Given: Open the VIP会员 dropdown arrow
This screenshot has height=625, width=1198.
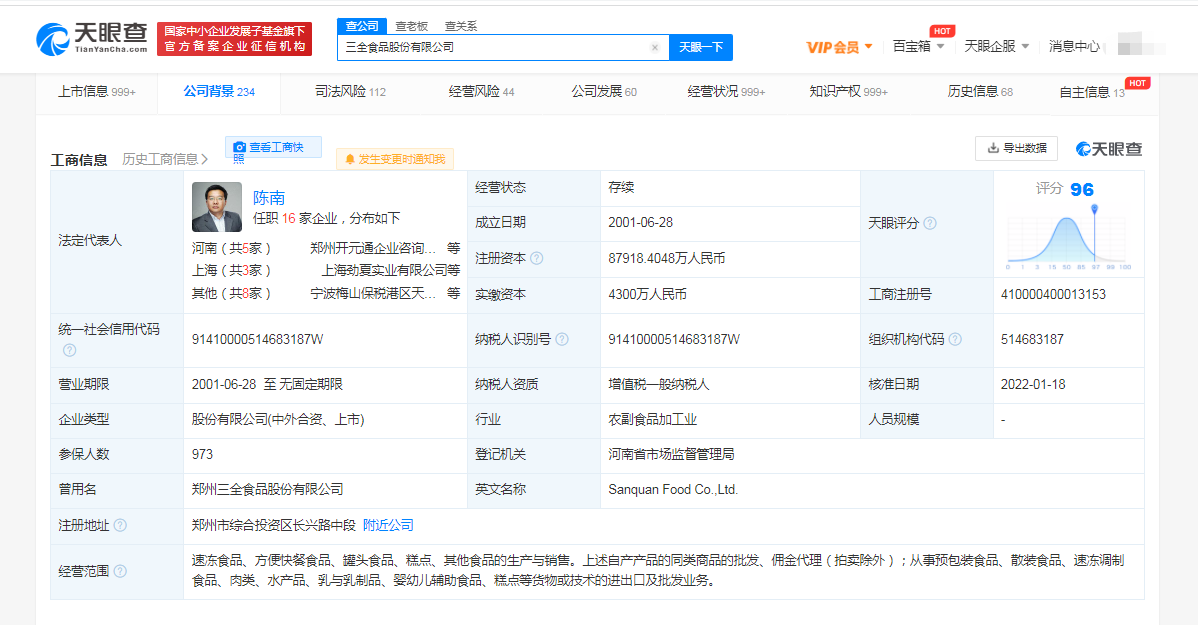Looking at the screenshot, I should point(869,47).
